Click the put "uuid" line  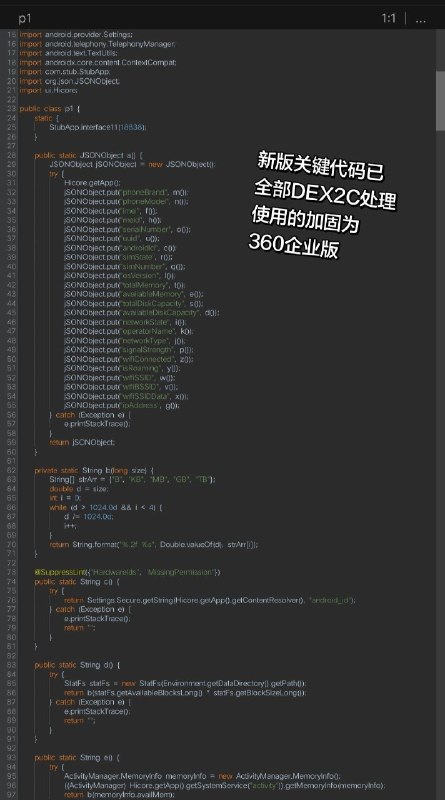111,238
